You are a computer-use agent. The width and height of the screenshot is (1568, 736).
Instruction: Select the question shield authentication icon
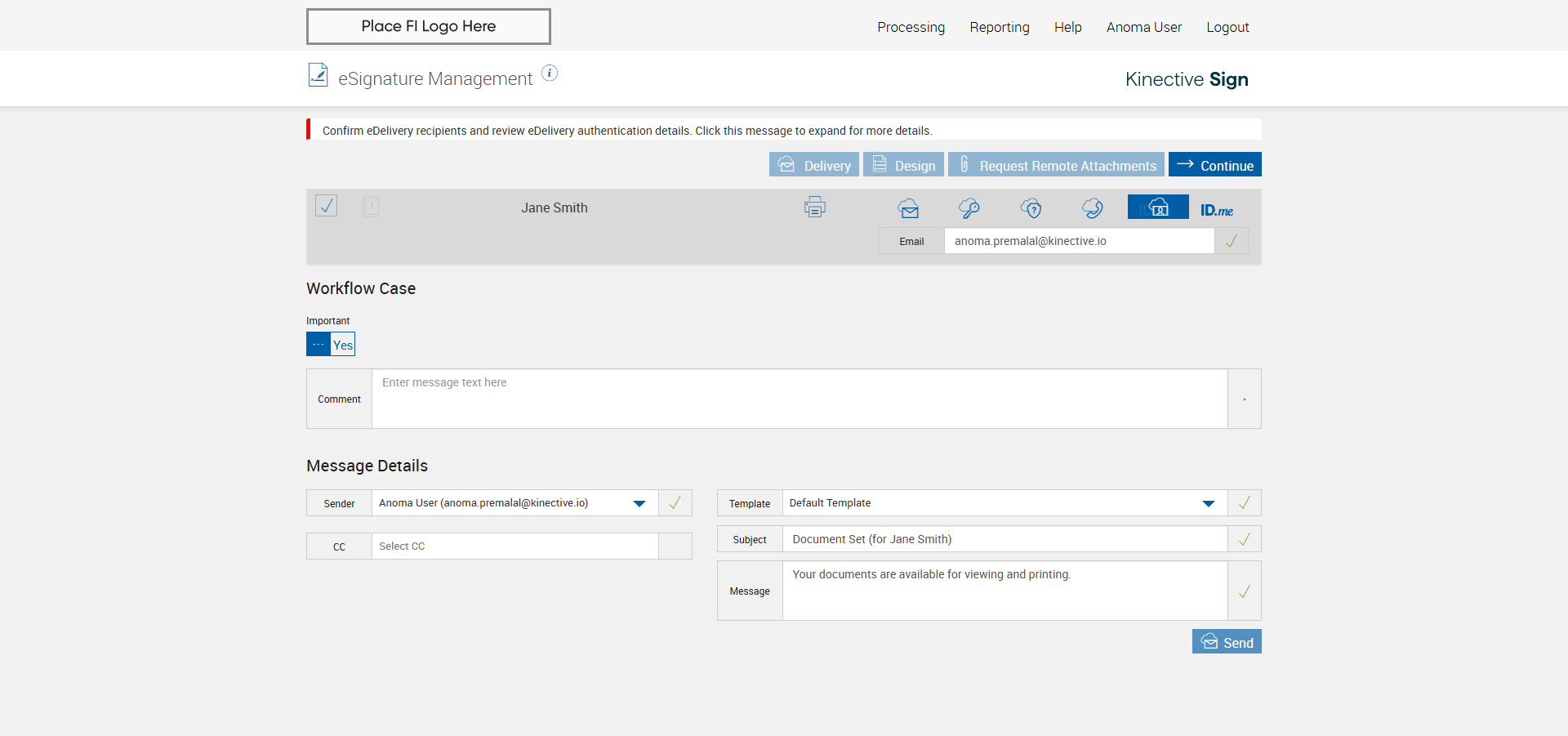click(x=1031, y=208)
